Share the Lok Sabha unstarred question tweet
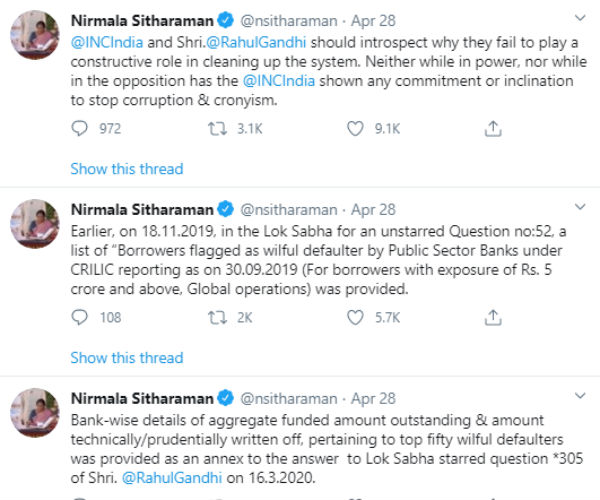Viewport: 600px width, 500px height. click(x=493, y=318)
